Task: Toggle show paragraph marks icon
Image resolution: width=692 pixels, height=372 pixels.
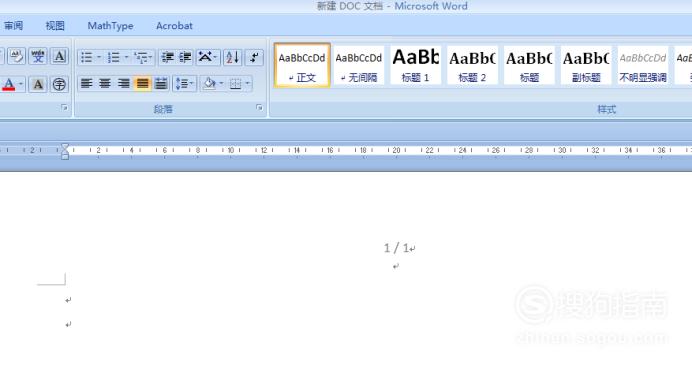Action: pyautogui.click(x=255, y=57)
